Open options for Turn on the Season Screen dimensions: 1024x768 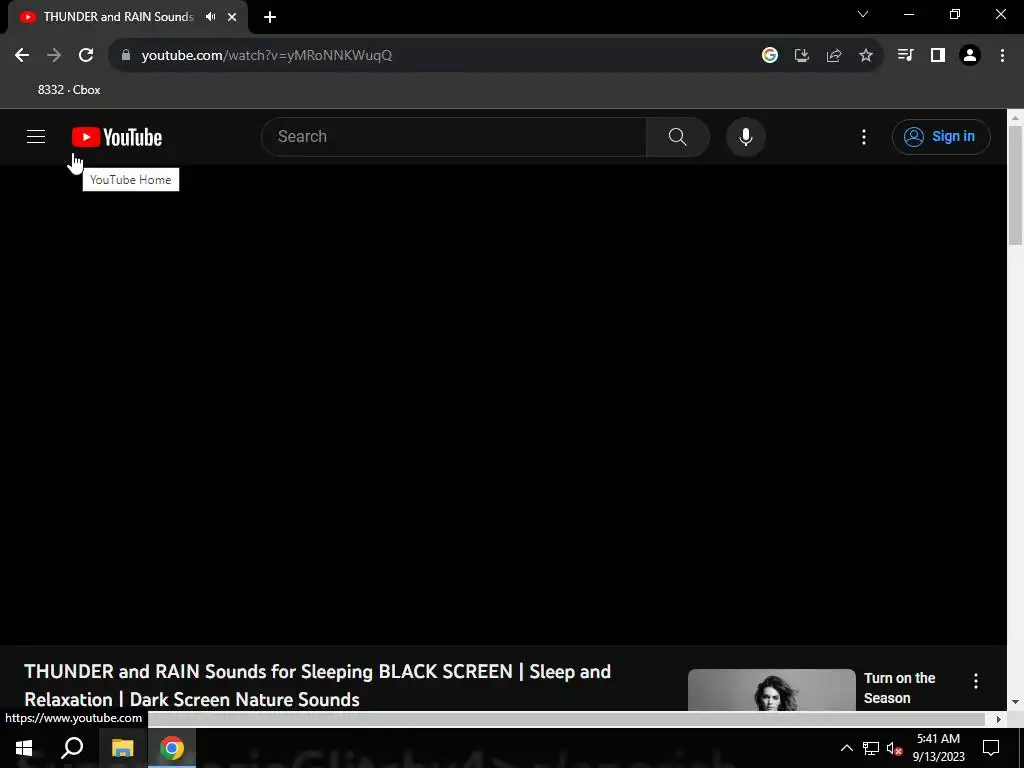[x=976, y=681]
